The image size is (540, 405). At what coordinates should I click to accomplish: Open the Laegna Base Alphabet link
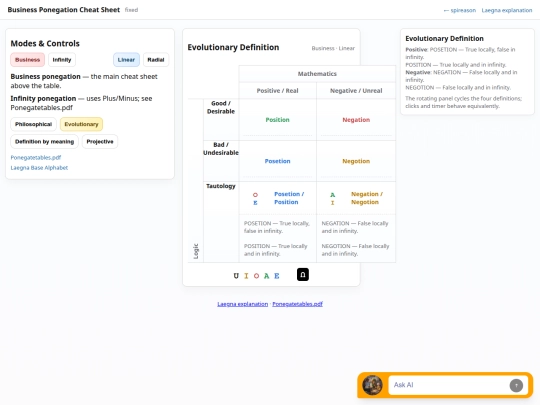tap(39, 168)
